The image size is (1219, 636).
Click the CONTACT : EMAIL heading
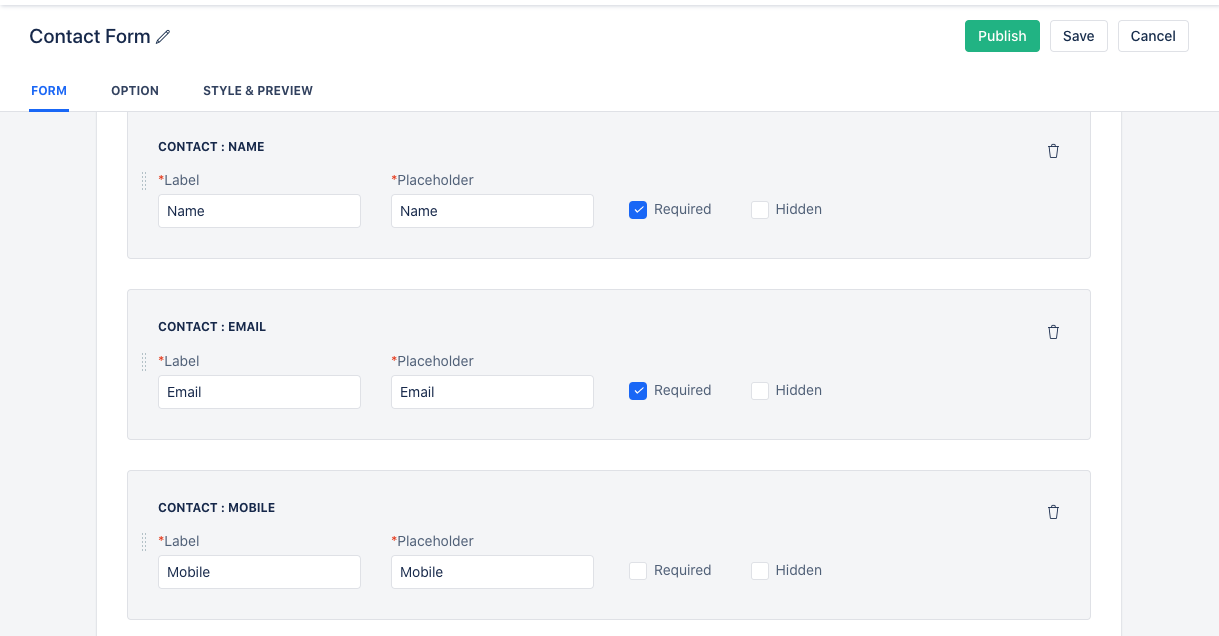212,327
